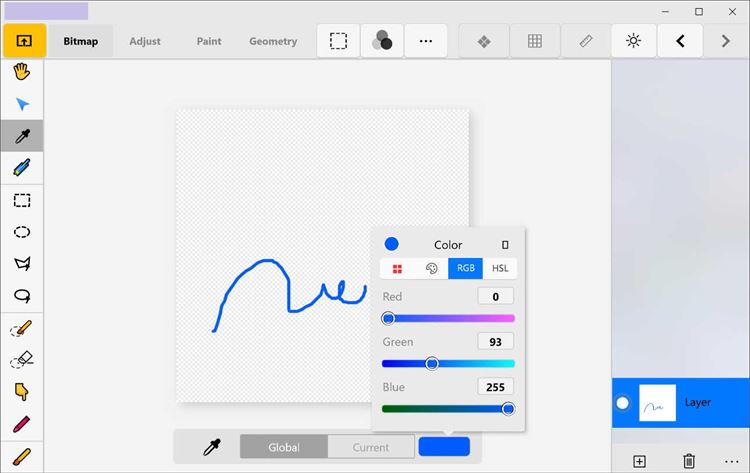Click the eyedropper icon in bottom bar

pyautogui.click(x=212, y=447)
